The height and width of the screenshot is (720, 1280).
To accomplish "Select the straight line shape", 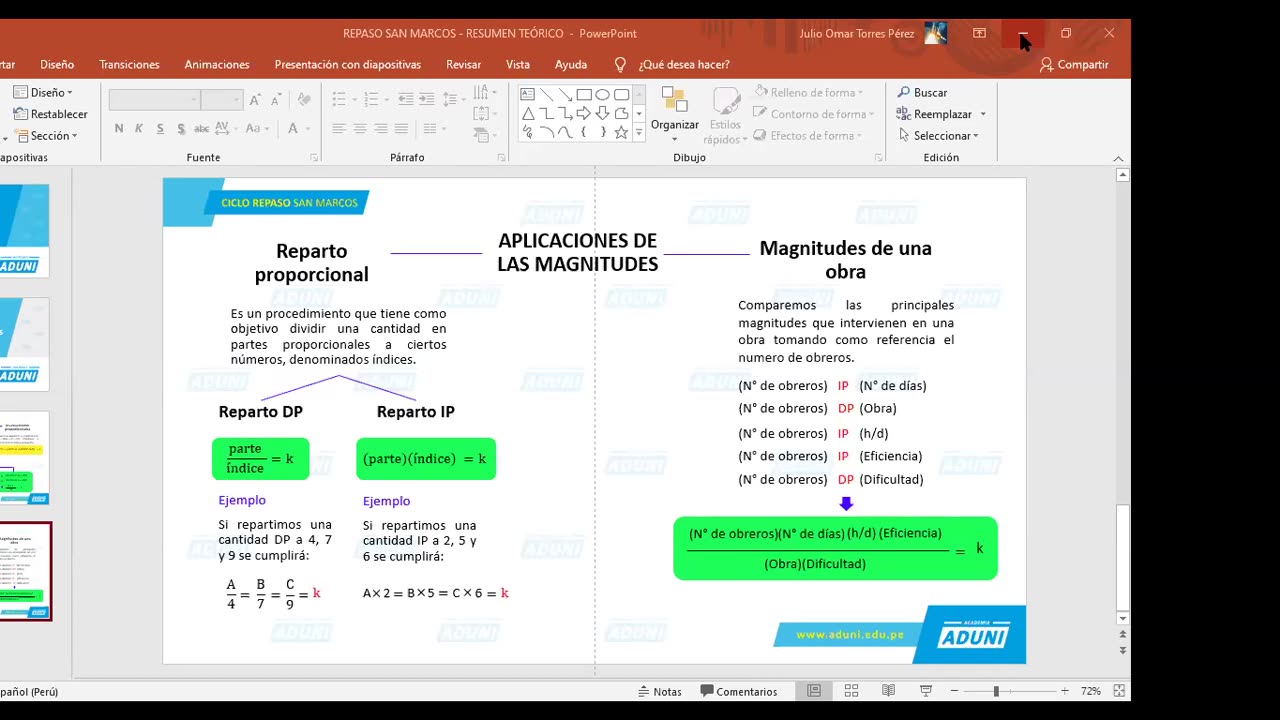I will 547,94.
